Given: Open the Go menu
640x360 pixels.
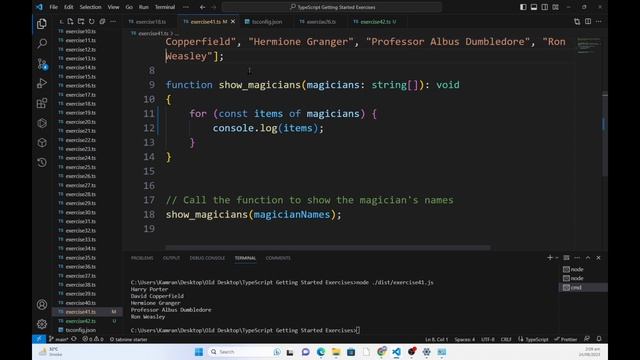Looking at the screenshot, I should click(x=129, y=7).
